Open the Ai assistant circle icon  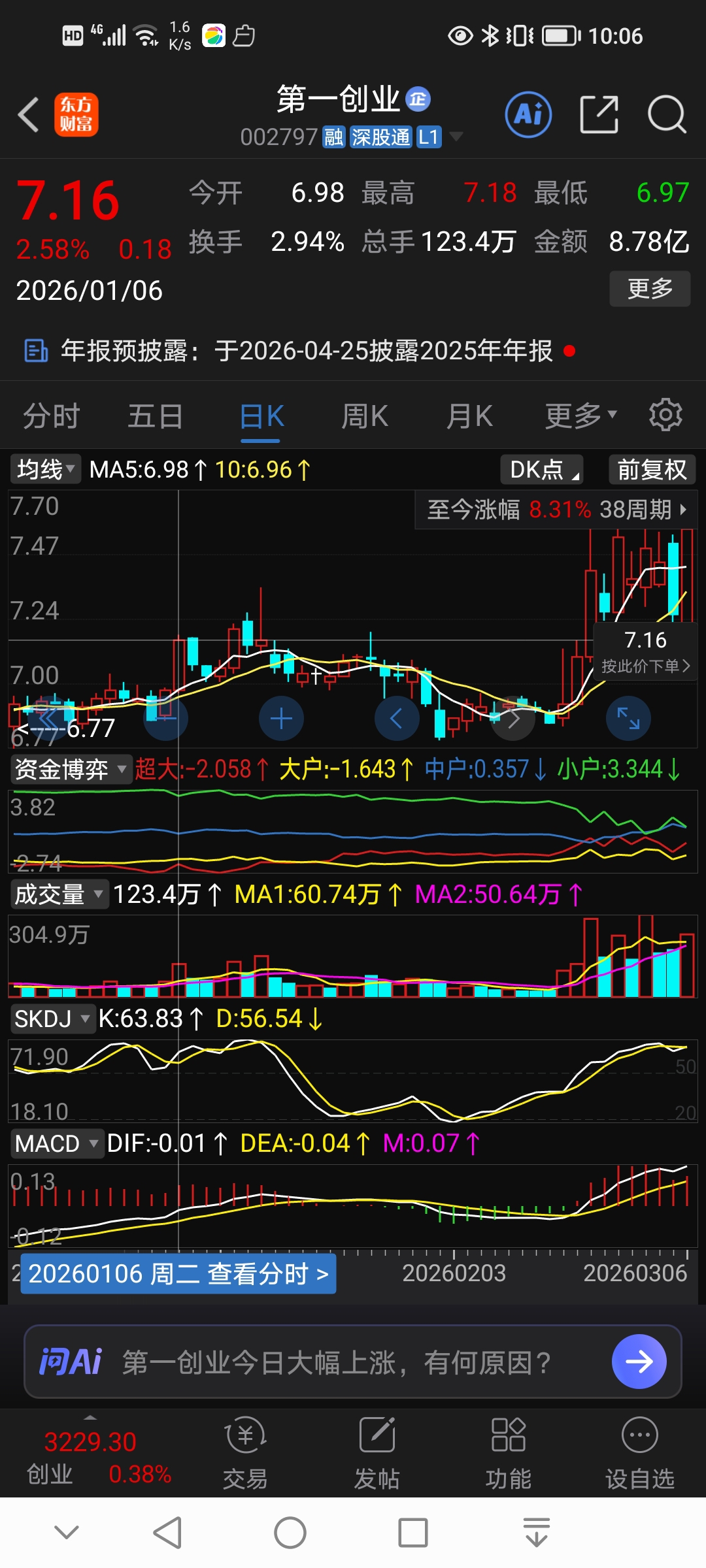[528, 115]
